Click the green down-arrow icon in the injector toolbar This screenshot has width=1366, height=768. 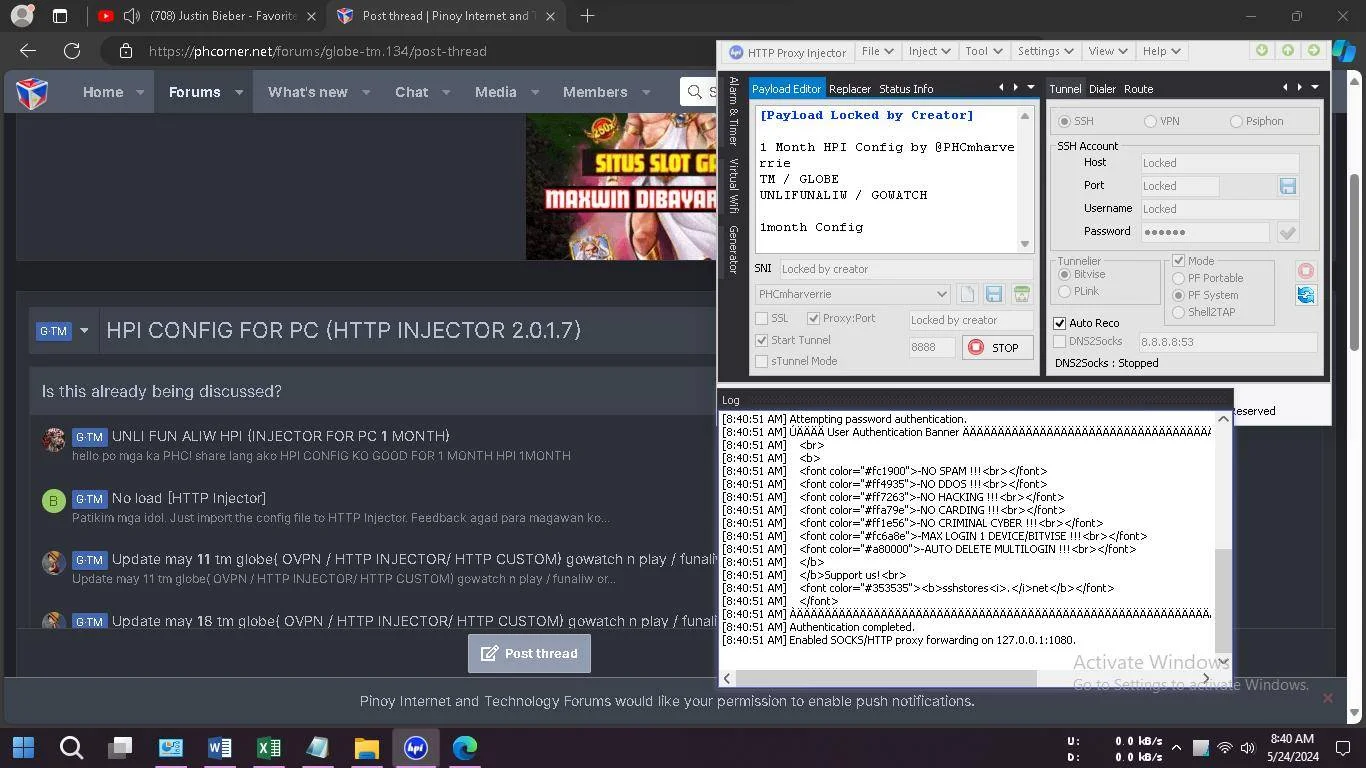1262,51
